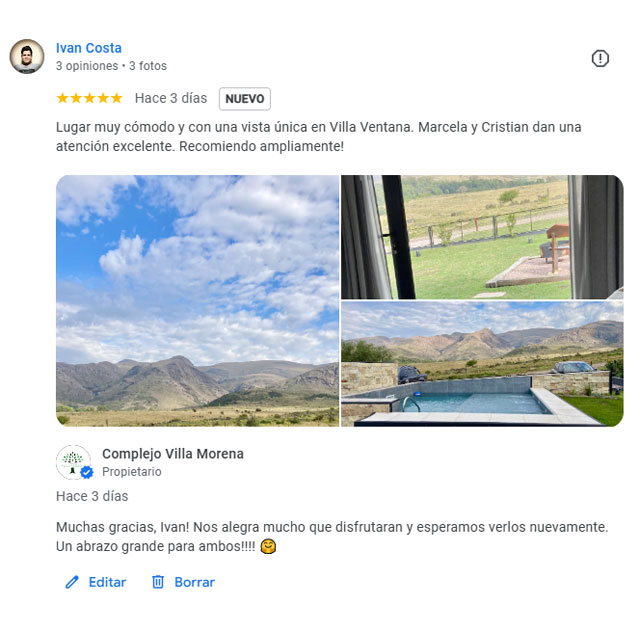Click the Complejo Villa Morena owner name
Image resolution: width=640 pixels, height=640 pixels.
(173, 453)
